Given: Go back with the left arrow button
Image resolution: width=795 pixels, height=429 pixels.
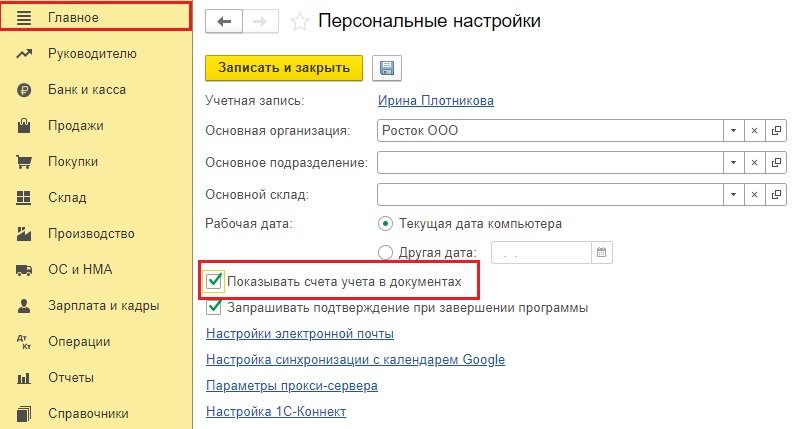Looking at the screenshot, I should 224,21.
